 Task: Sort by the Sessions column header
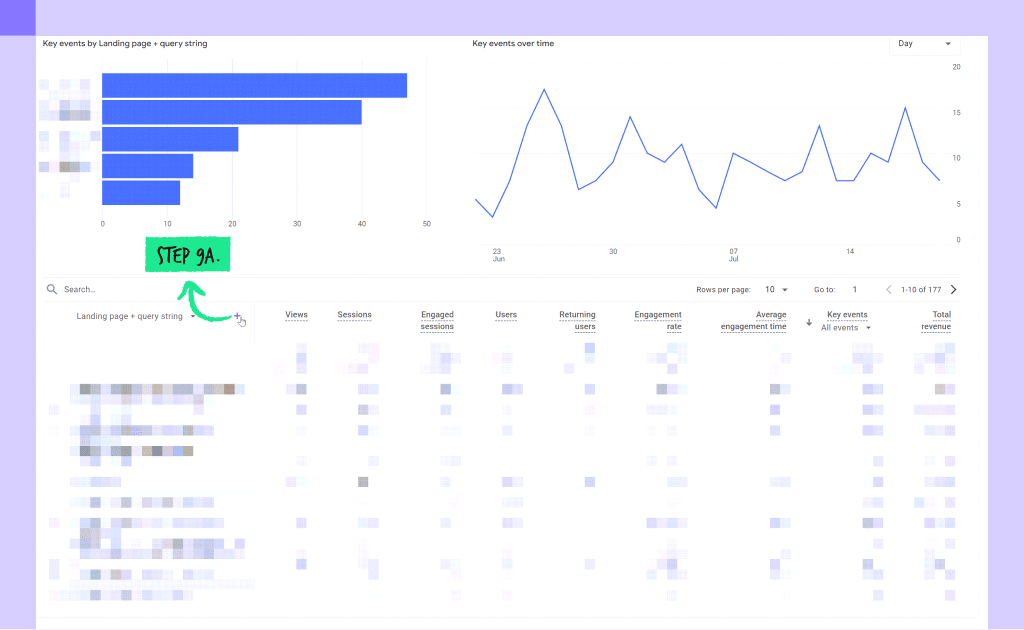point(354,315)
